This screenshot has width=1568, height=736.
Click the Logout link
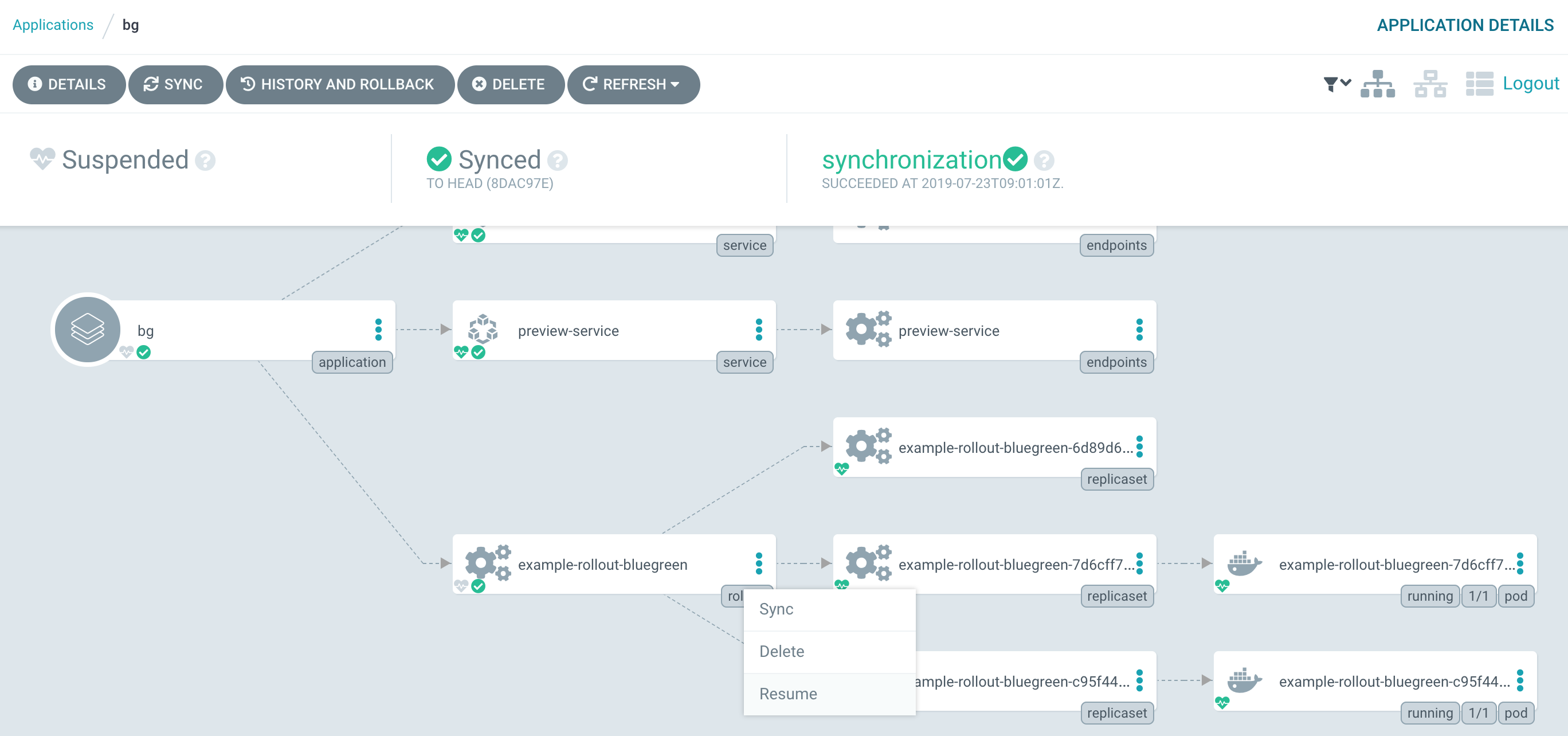[x=1530, y=83]
